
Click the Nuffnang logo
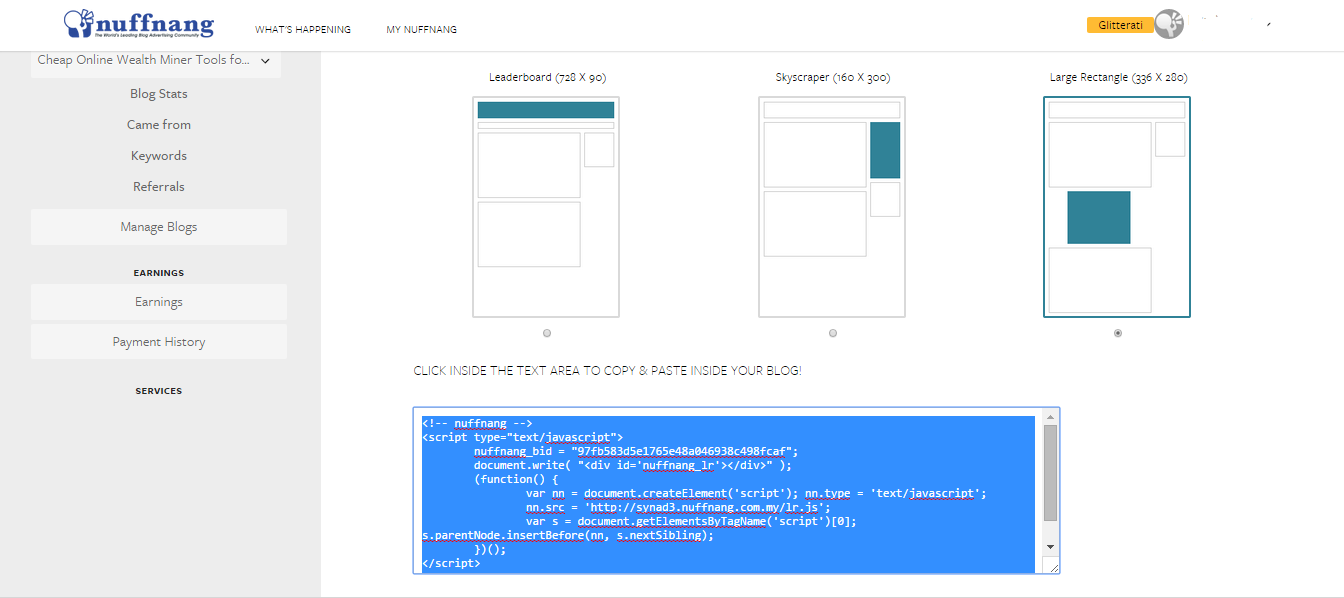click(x=139, y=24)
